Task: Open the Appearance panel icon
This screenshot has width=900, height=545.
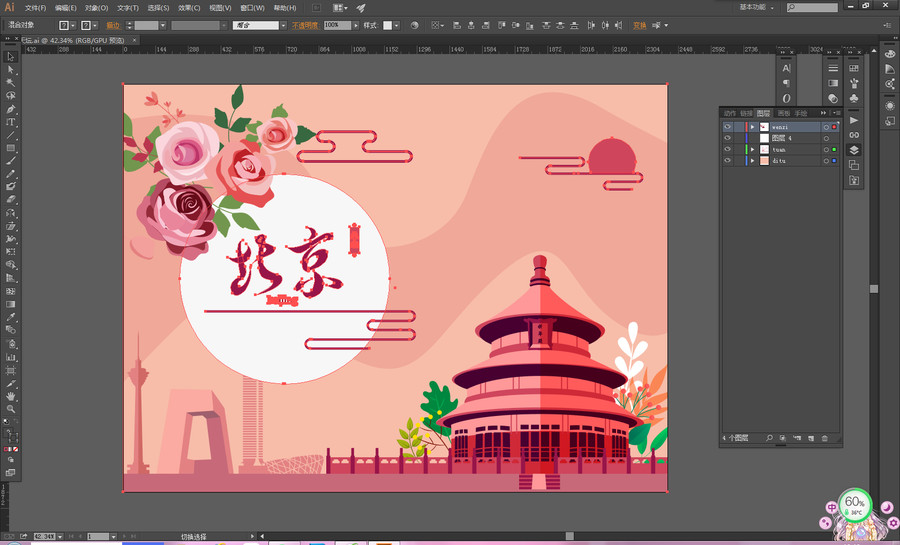Action: tap(890, 106)
